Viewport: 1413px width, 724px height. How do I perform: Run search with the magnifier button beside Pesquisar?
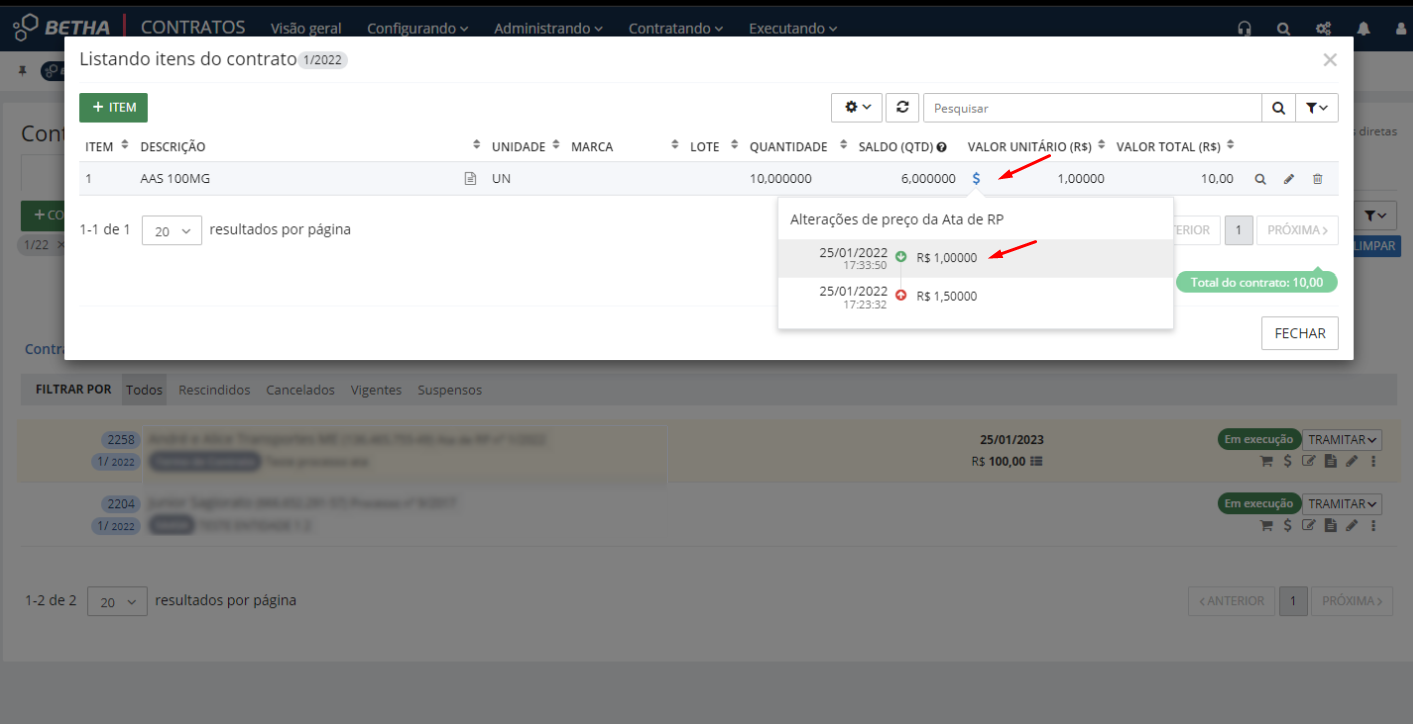(x=1278, y=107)
